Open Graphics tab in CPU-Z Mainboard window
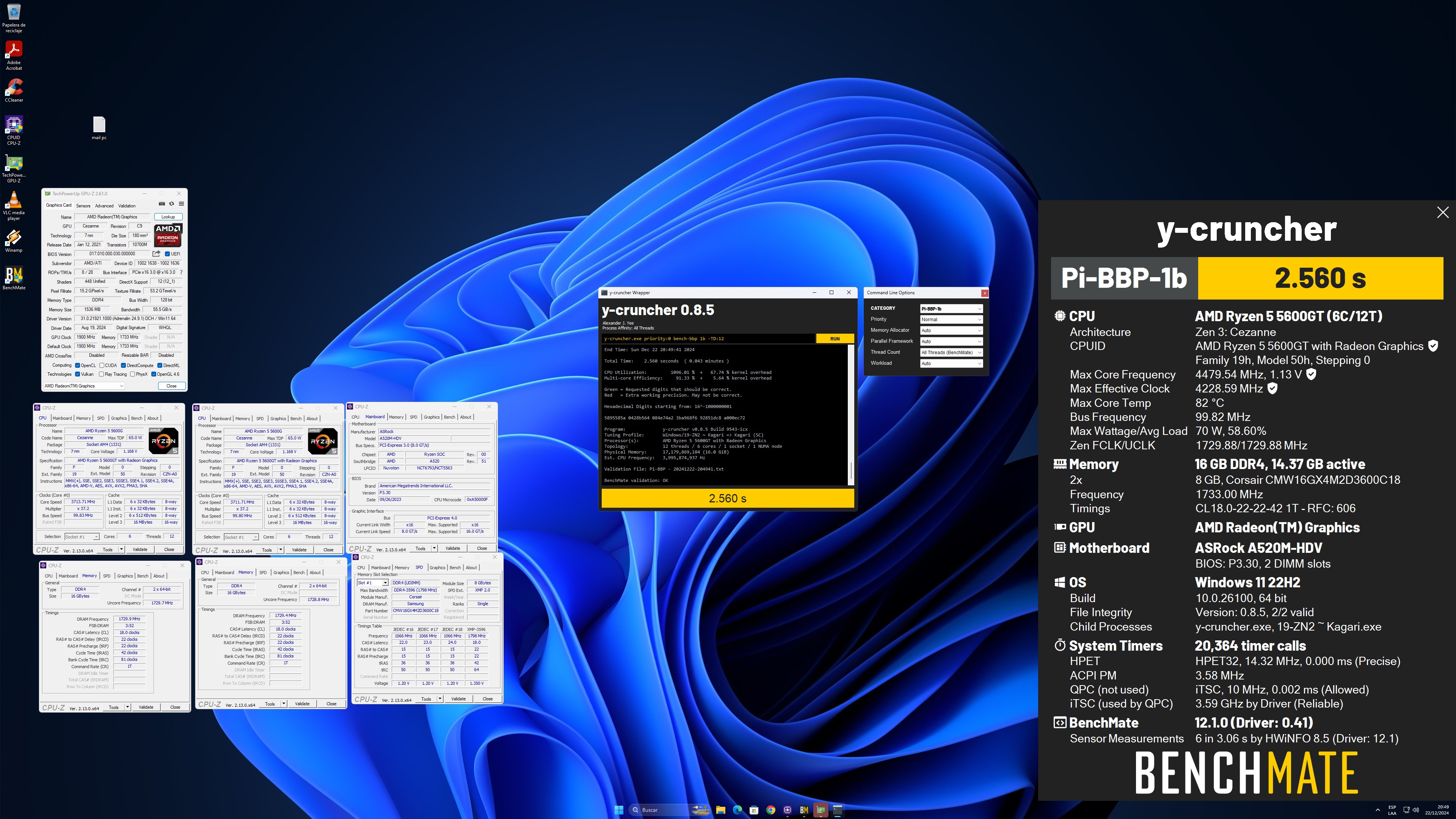Image resolution: width=1456 pixels, height=819 pixels. (431, 417)
